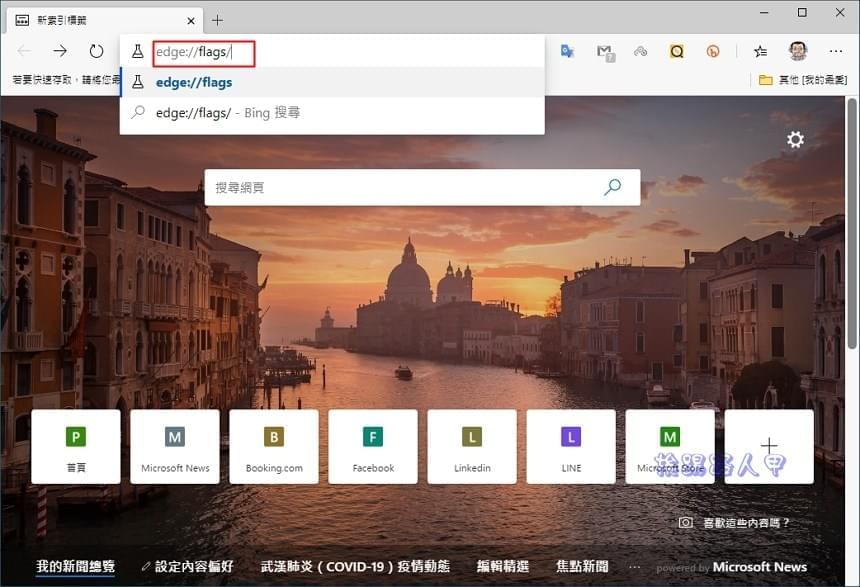Select the edge://flags/ Bing search suggestion
The height and width of the screenshot is (587, 860).
click(x=332, y=112)
